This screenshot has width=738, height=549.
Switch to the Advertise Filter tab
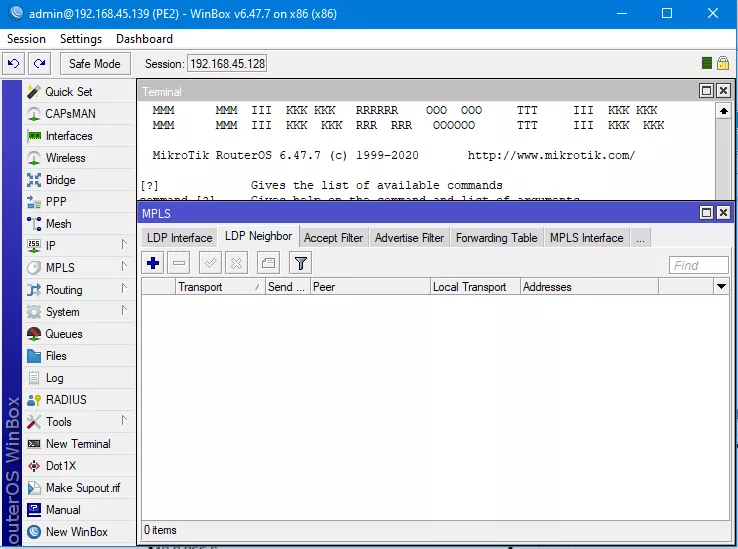pos(409,238)
